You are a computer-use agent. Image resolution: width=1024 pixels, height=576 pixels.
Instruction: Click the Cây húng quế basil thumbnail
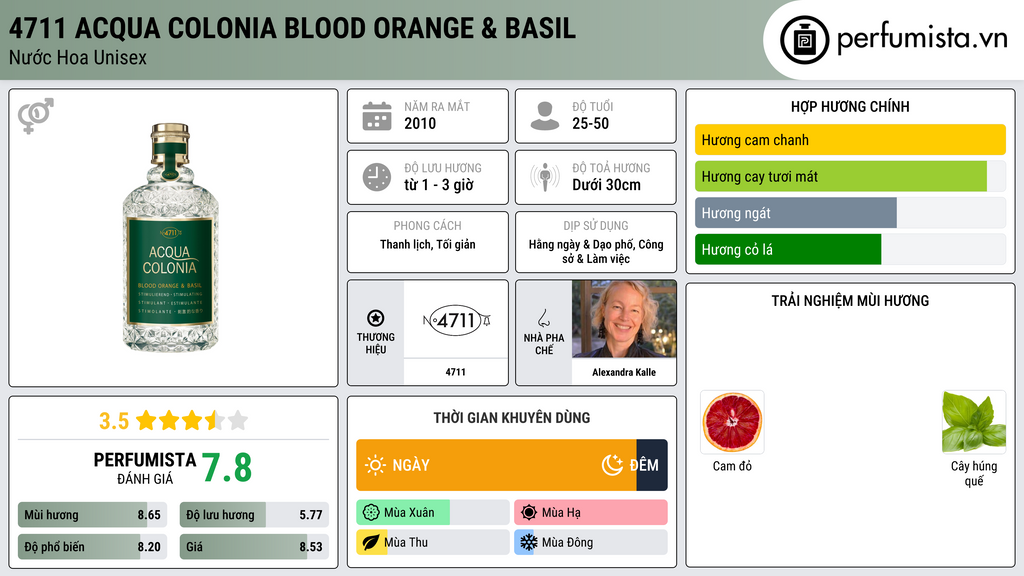click(974, 423)
